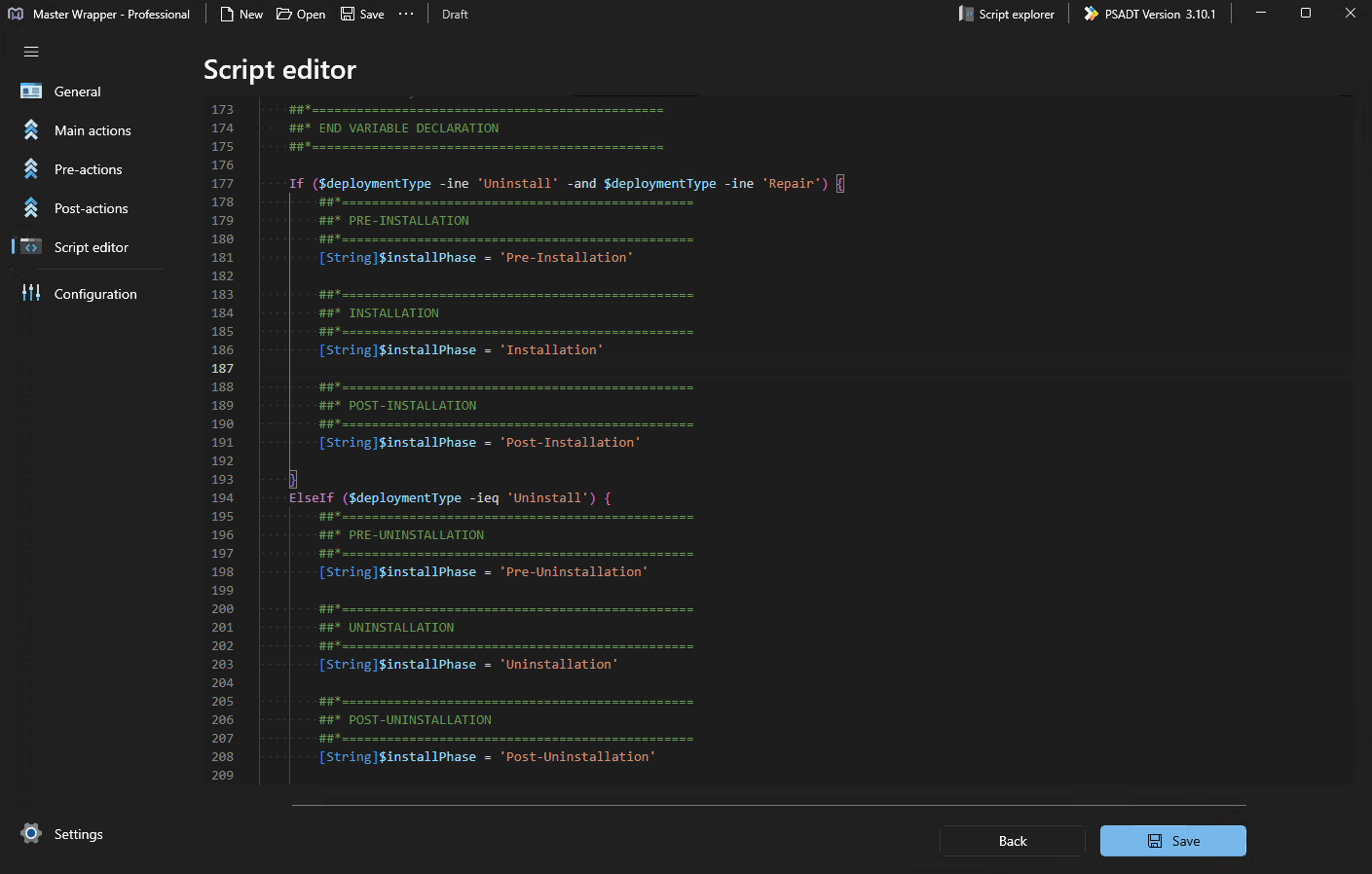
Task: Click the Pre-actions sidebar icon
Action: pos(31,169)
